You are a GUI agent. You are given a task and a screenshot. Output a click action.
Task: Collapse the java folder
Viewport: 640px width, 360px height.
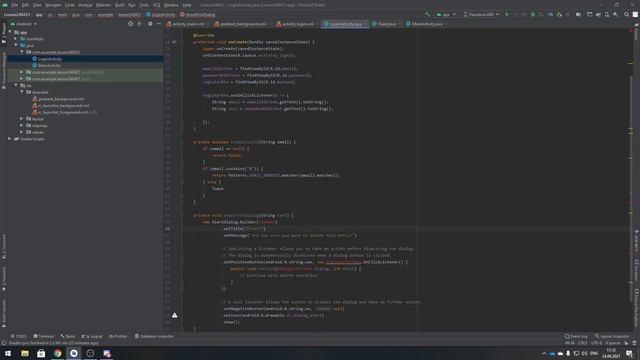coord(16,45)
